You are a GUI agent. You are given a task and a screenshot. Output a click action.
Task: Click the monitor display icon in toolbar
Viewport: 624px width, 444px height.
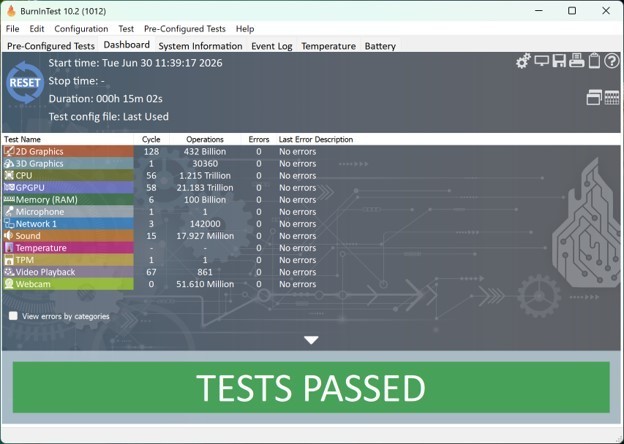[x=541, y=61]
